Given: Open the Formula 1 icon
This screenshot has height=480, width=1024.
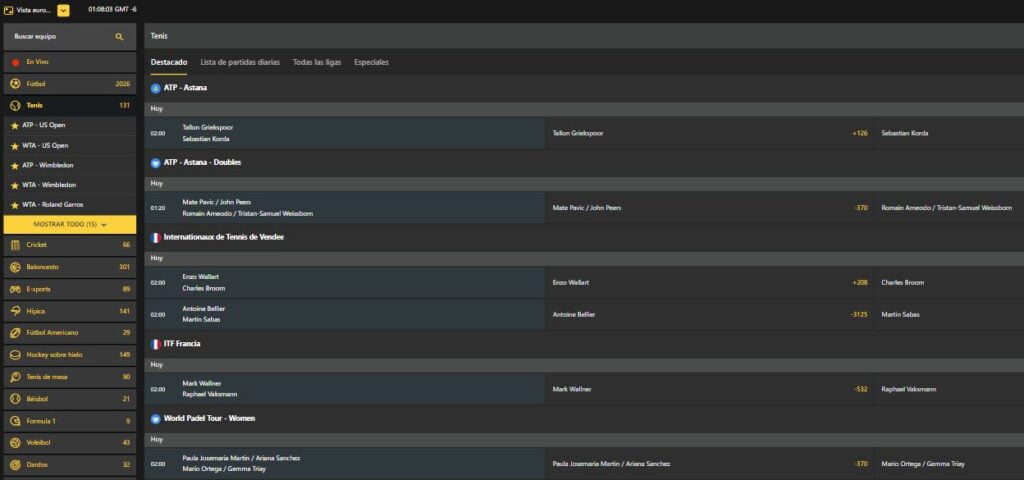Looking at the screenshot, I should click(15, 420).
